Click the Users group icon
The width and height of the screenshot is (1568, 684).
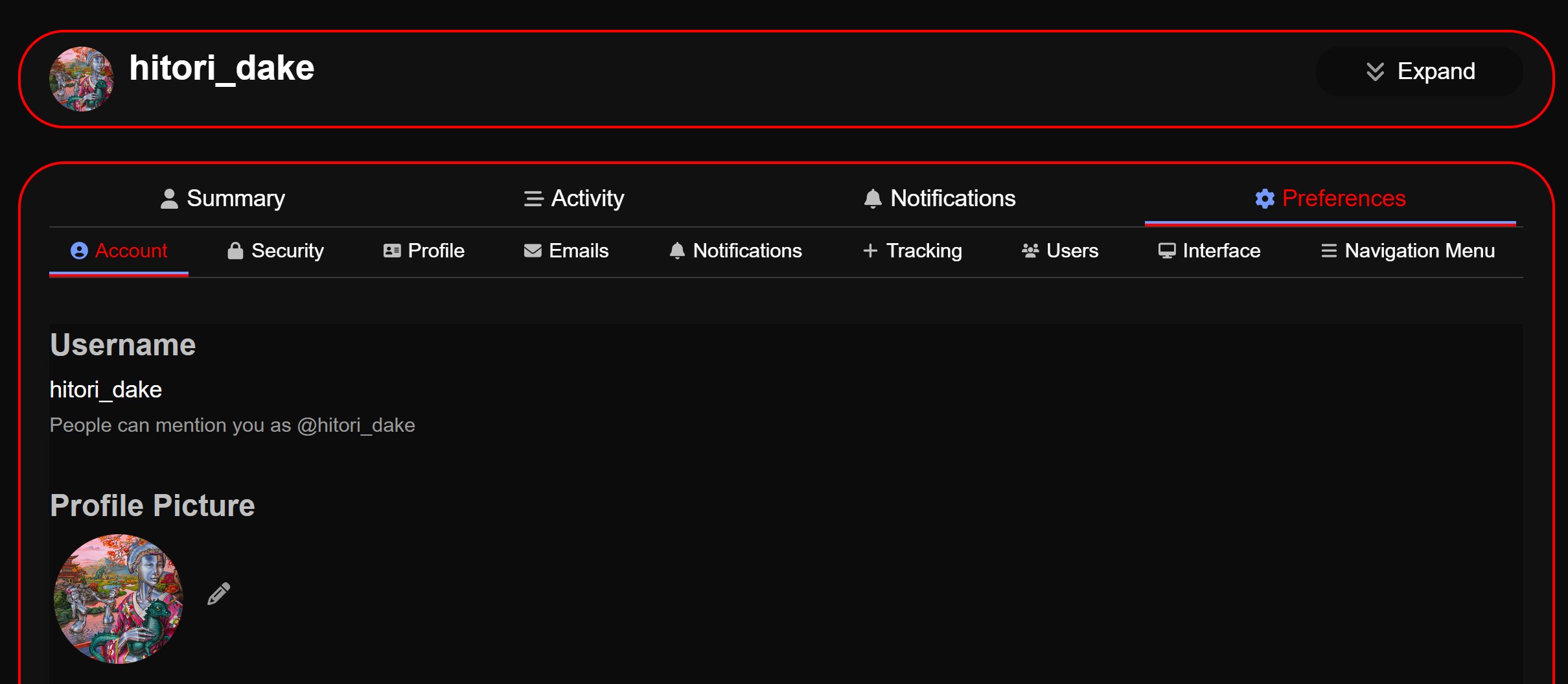tap(1030, 251)
